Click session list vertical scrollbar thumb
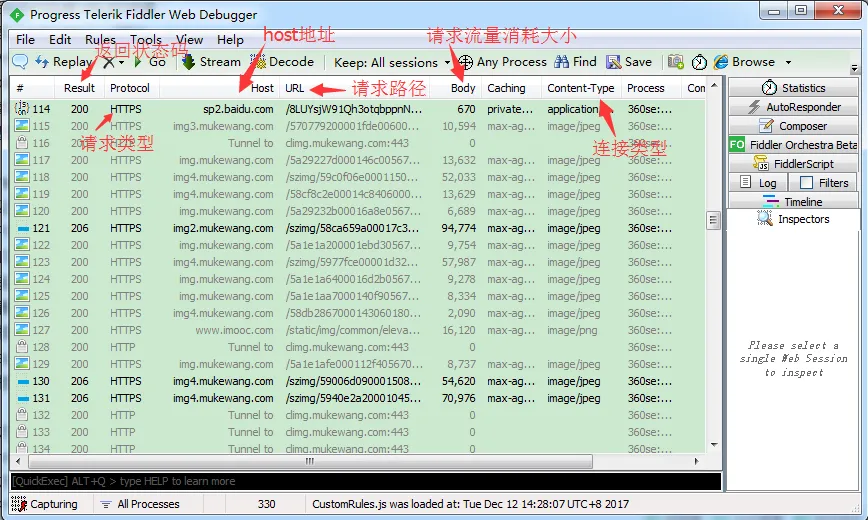Image resolution: width=868 pixels, height=520 pixels. pos(714,220)
